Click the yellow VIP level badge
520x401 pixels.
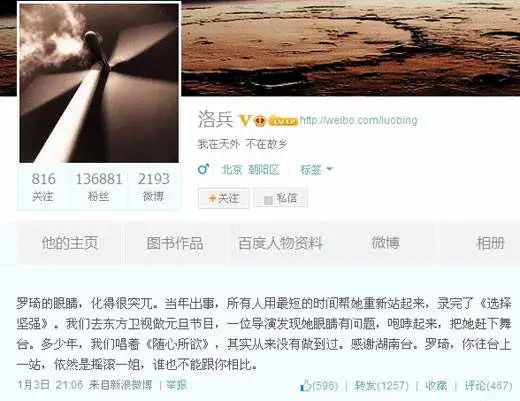click(x=283, y=121)
